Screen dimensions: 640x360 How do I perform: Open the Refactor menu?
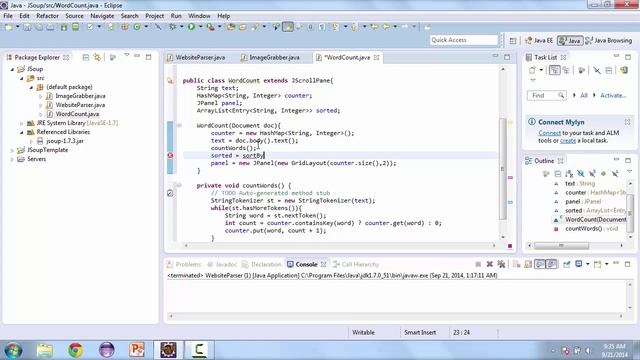tap(47, 16)
